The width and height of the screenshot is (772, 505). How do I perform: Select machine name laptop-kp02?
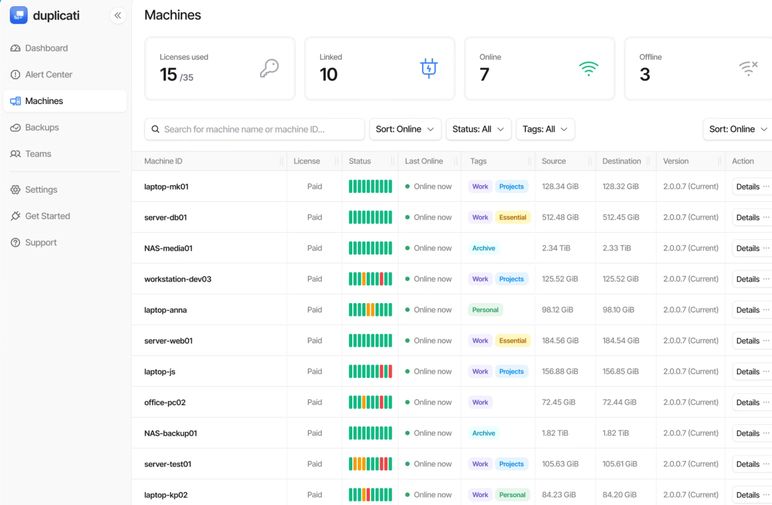166,495
